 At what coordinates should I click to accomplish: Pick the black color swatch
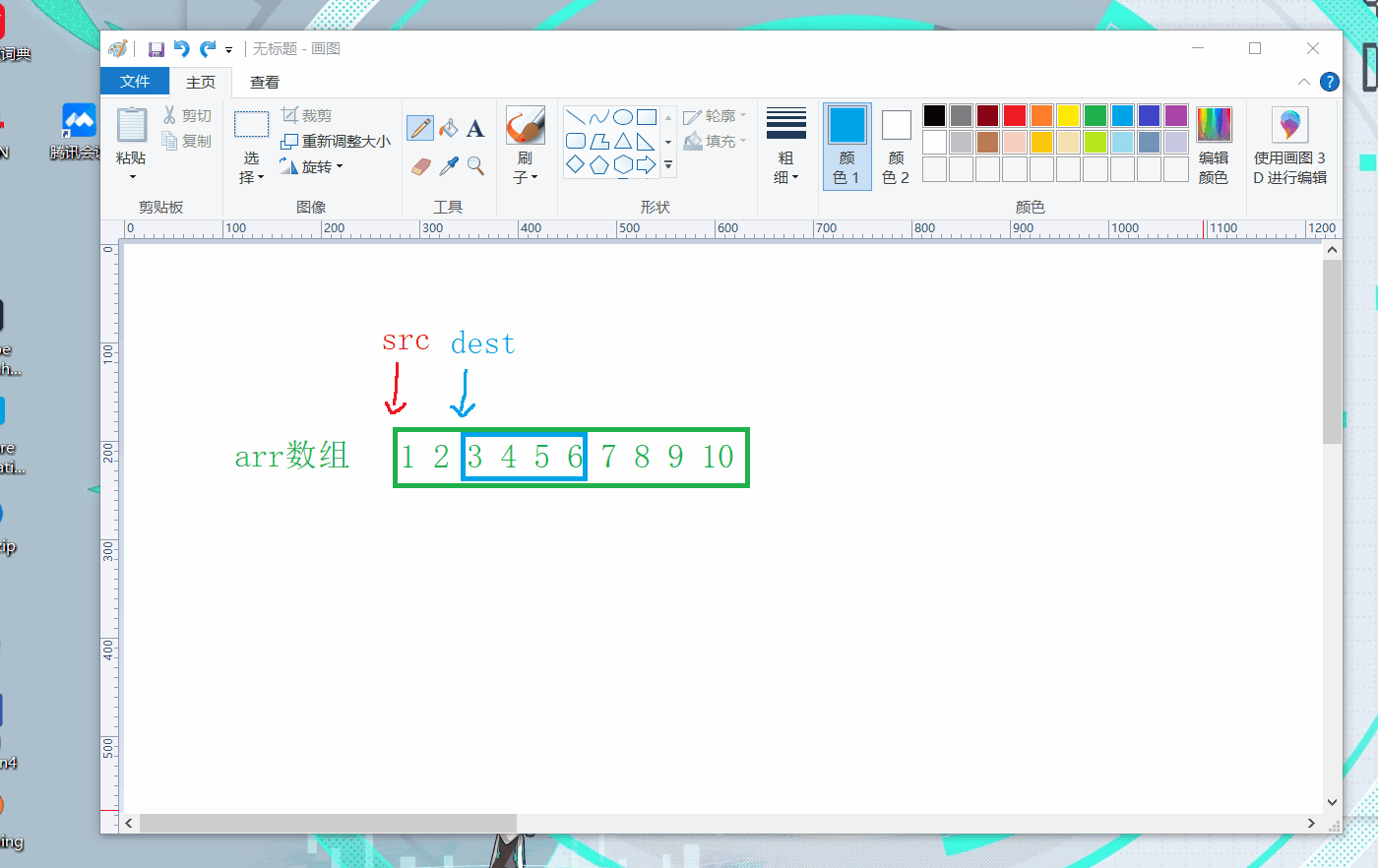tap(934, 115)
